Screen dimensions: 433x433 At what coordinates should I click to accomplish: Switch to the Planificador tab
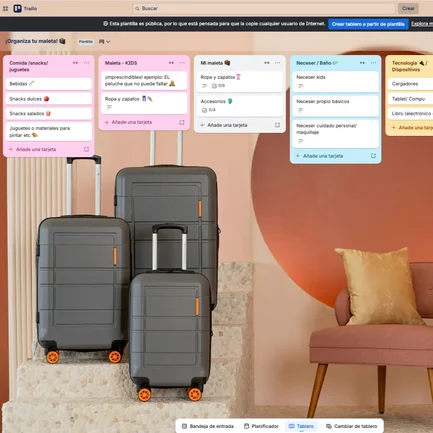pos(261,426)
